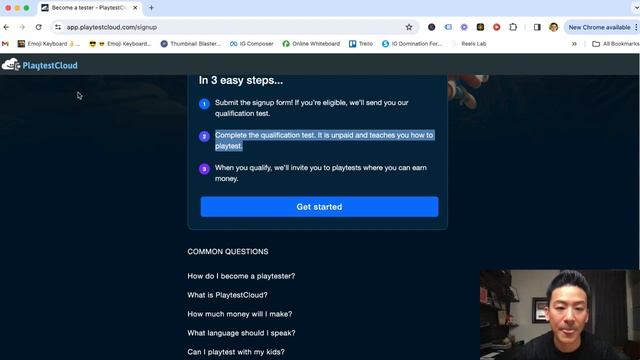Expand hidden bookmarks with double chevron
Viewport: 640px width, 360px height.
click(x=574, y=44)
